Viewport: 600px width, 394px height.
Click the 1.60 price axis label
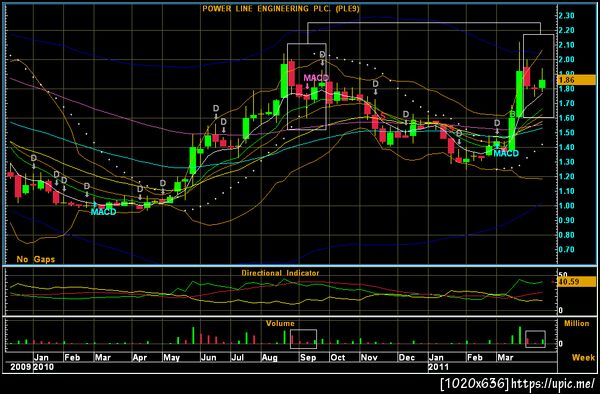coord(566,118)
